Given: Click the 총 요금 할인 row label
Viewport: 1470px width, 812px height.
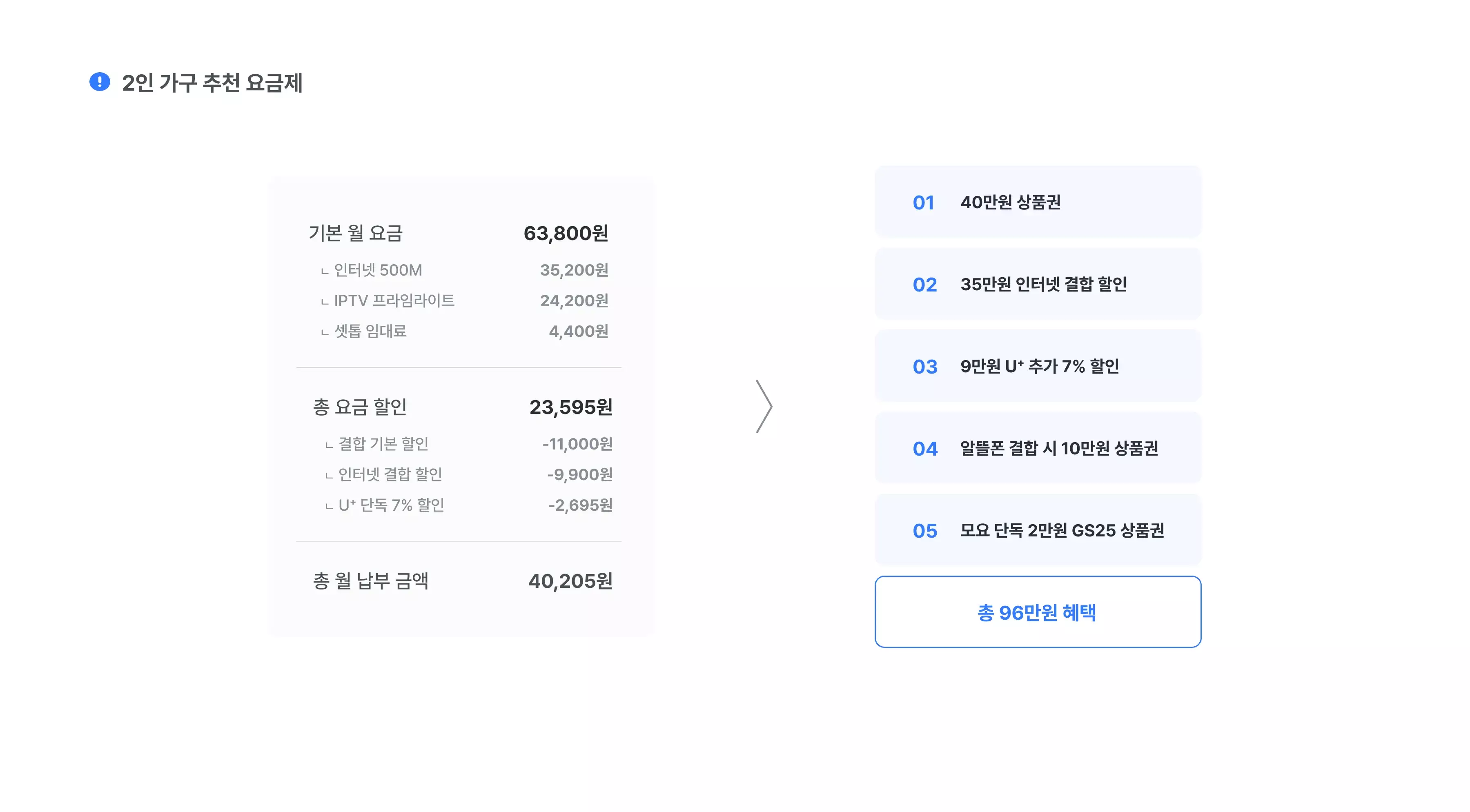Looking at the screenshot, I should pyautogui.click(x=359, y=407).
